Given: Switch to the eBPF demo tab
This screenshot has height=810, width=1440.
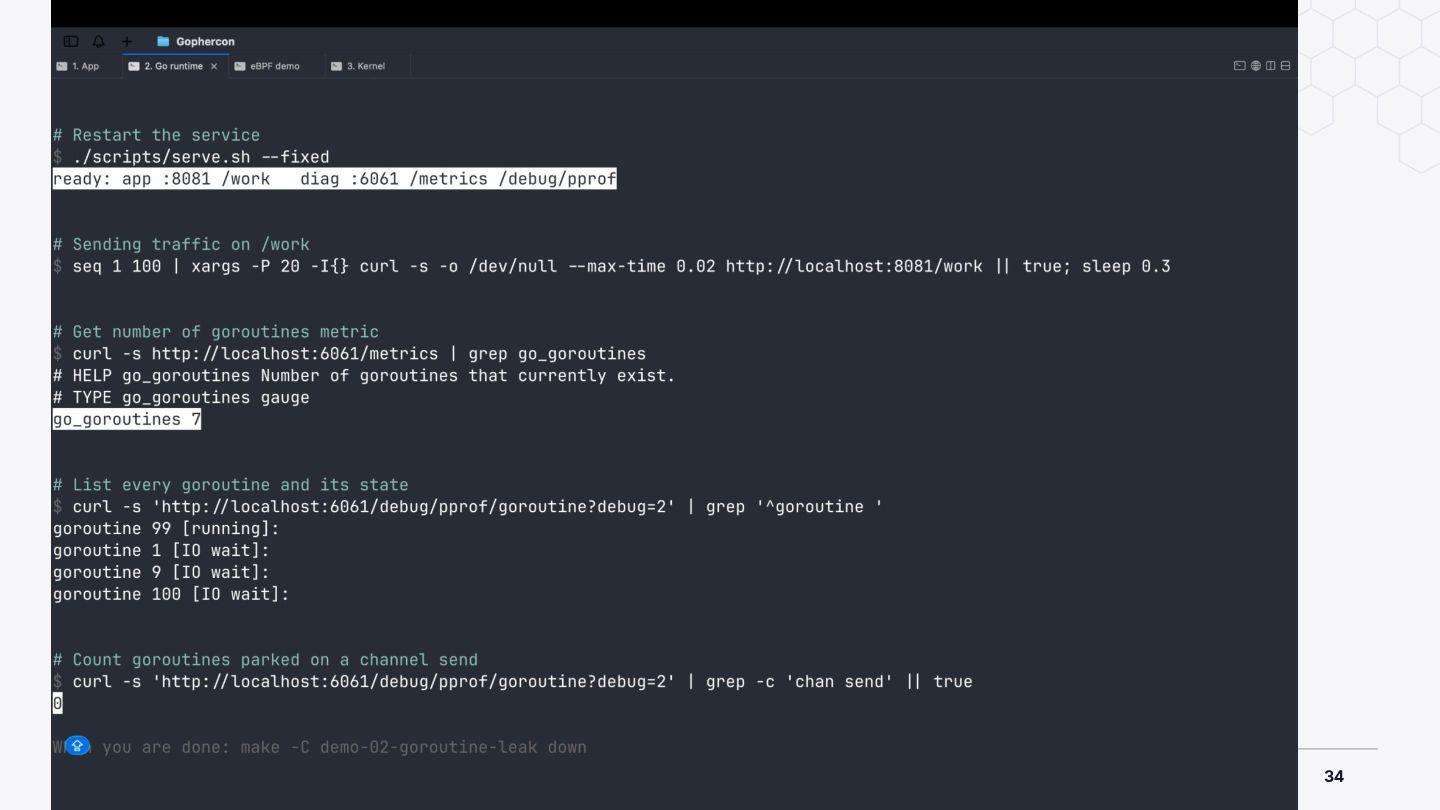Looking at the screenshot, I should coord(267,66).
